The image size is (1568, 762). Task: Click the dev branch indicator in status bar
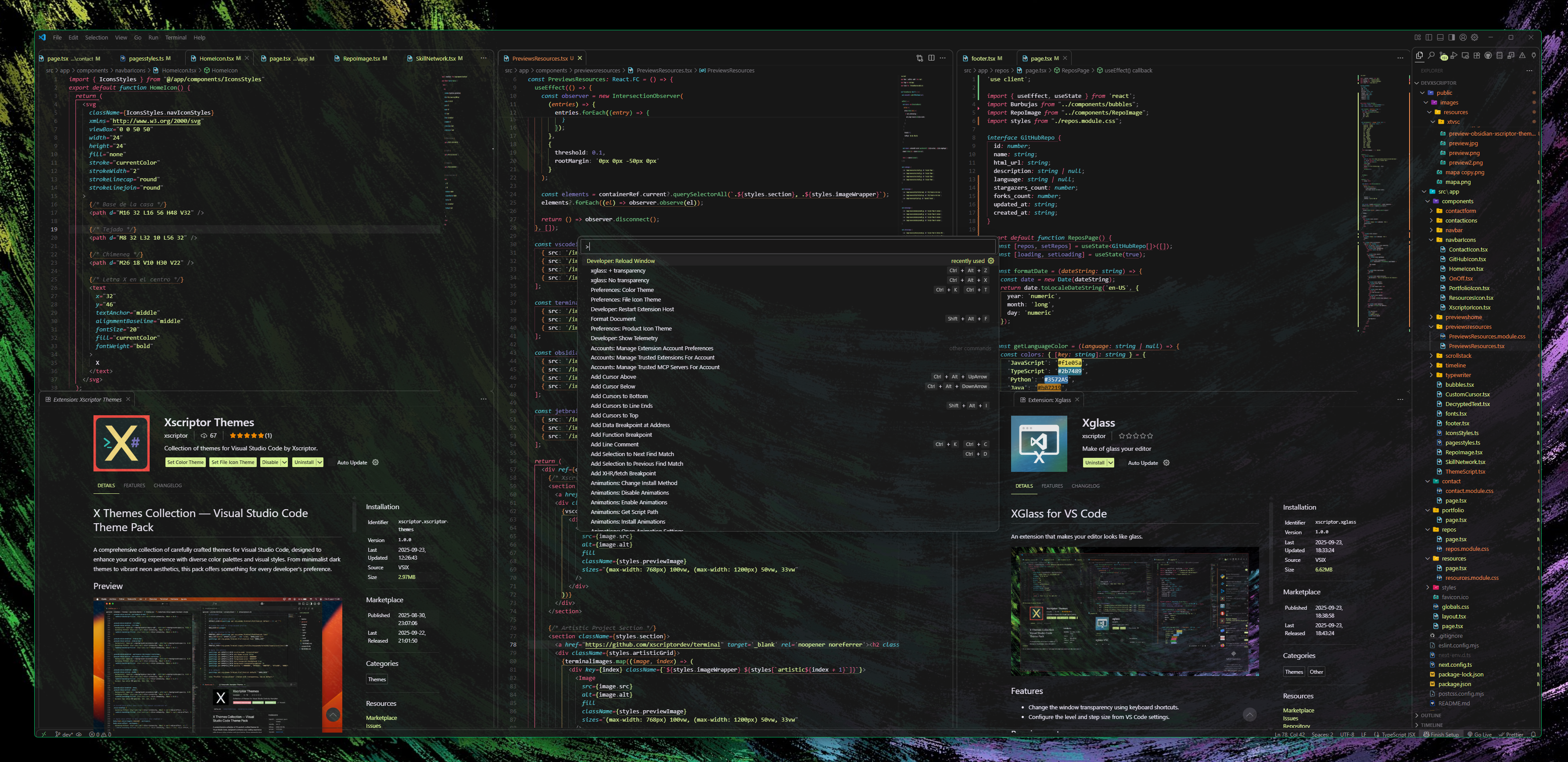(x=65, y=735)
